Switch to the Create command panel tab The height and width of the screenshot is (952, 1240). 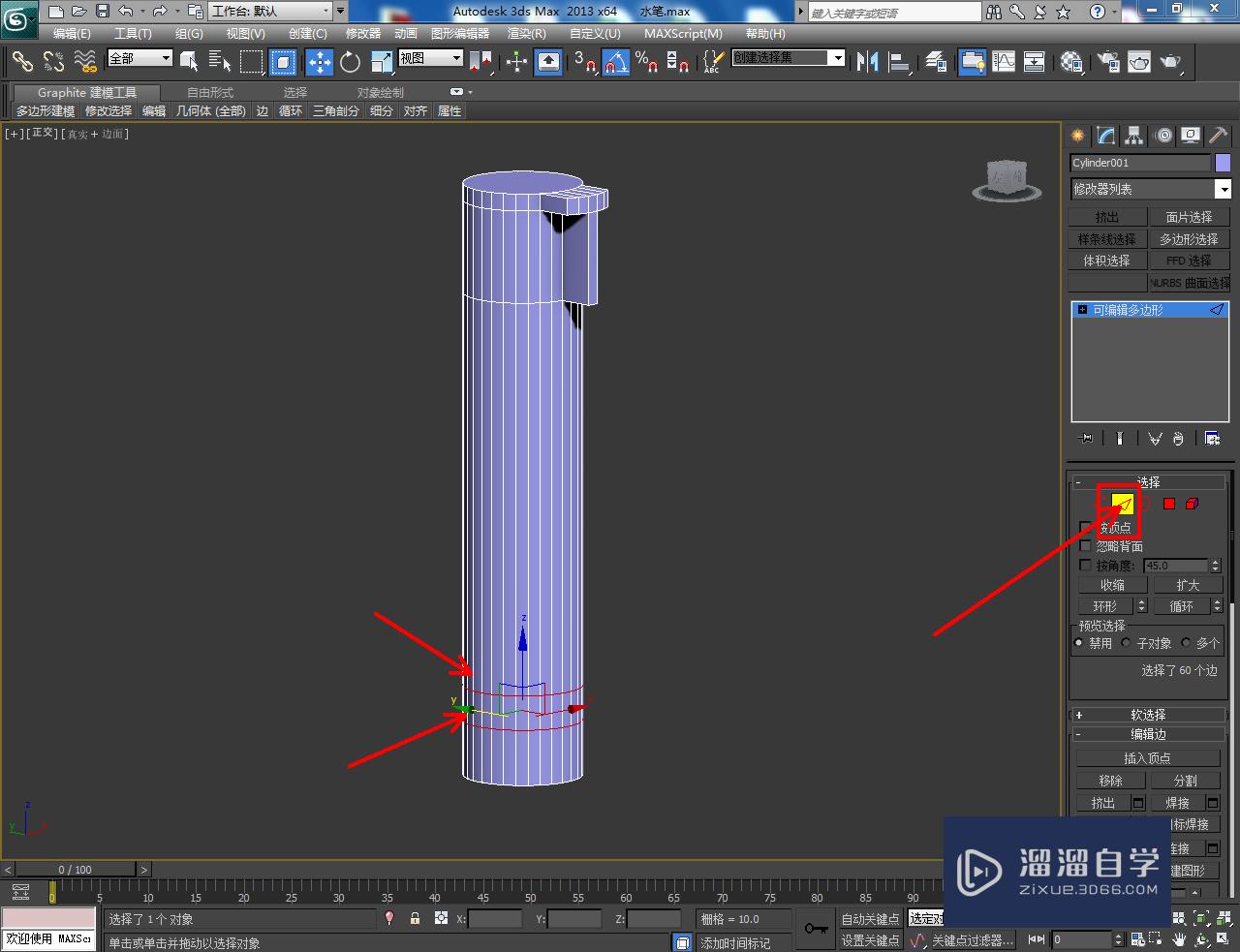pyautogui.click(x=1078, y=136)
